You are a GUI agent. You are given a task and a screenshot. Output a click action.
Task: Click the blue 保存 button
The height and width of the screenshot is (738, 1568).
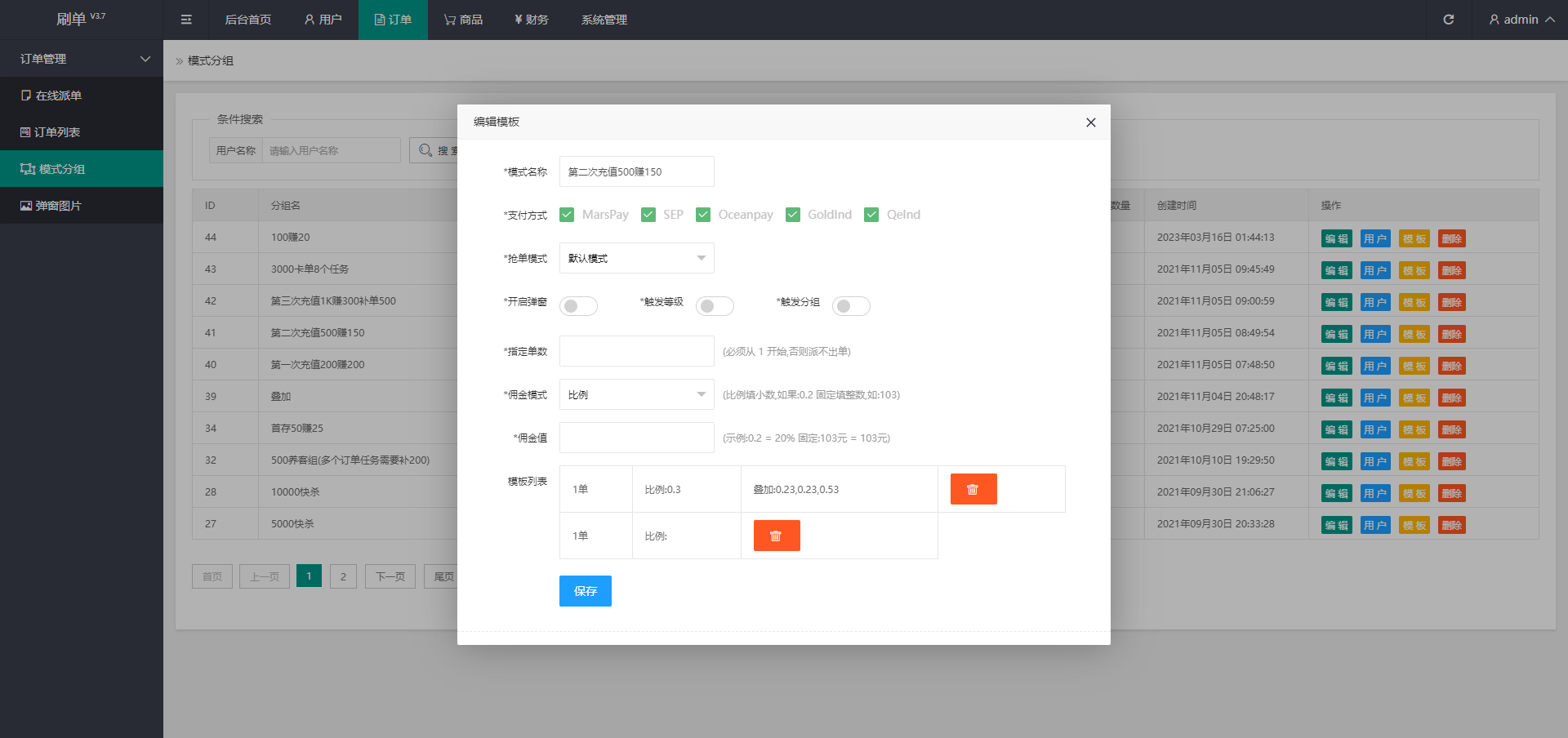pos(585,591)
